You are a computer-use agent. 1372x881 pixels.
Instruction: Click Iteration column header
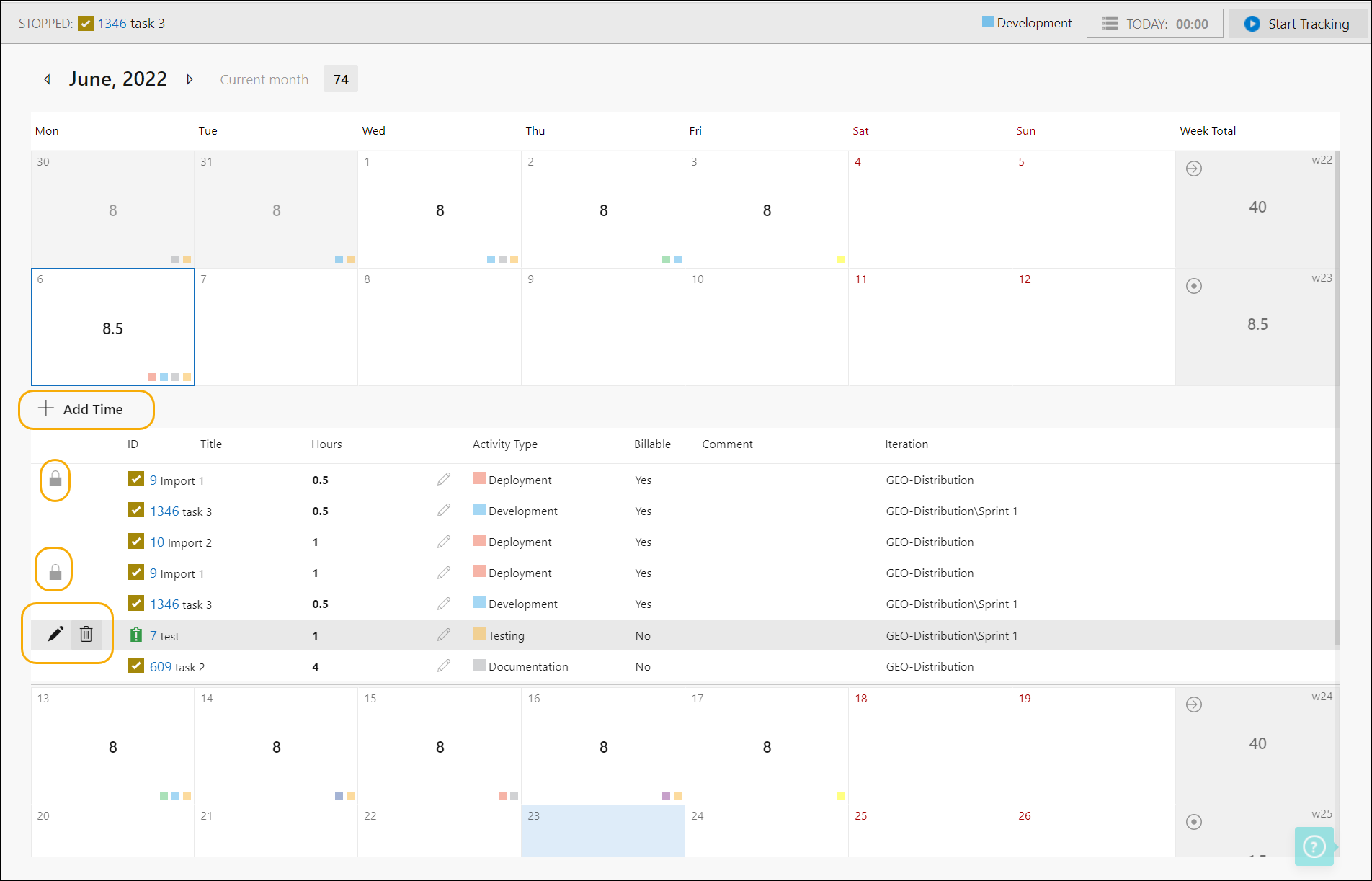(x=906, y=444)
